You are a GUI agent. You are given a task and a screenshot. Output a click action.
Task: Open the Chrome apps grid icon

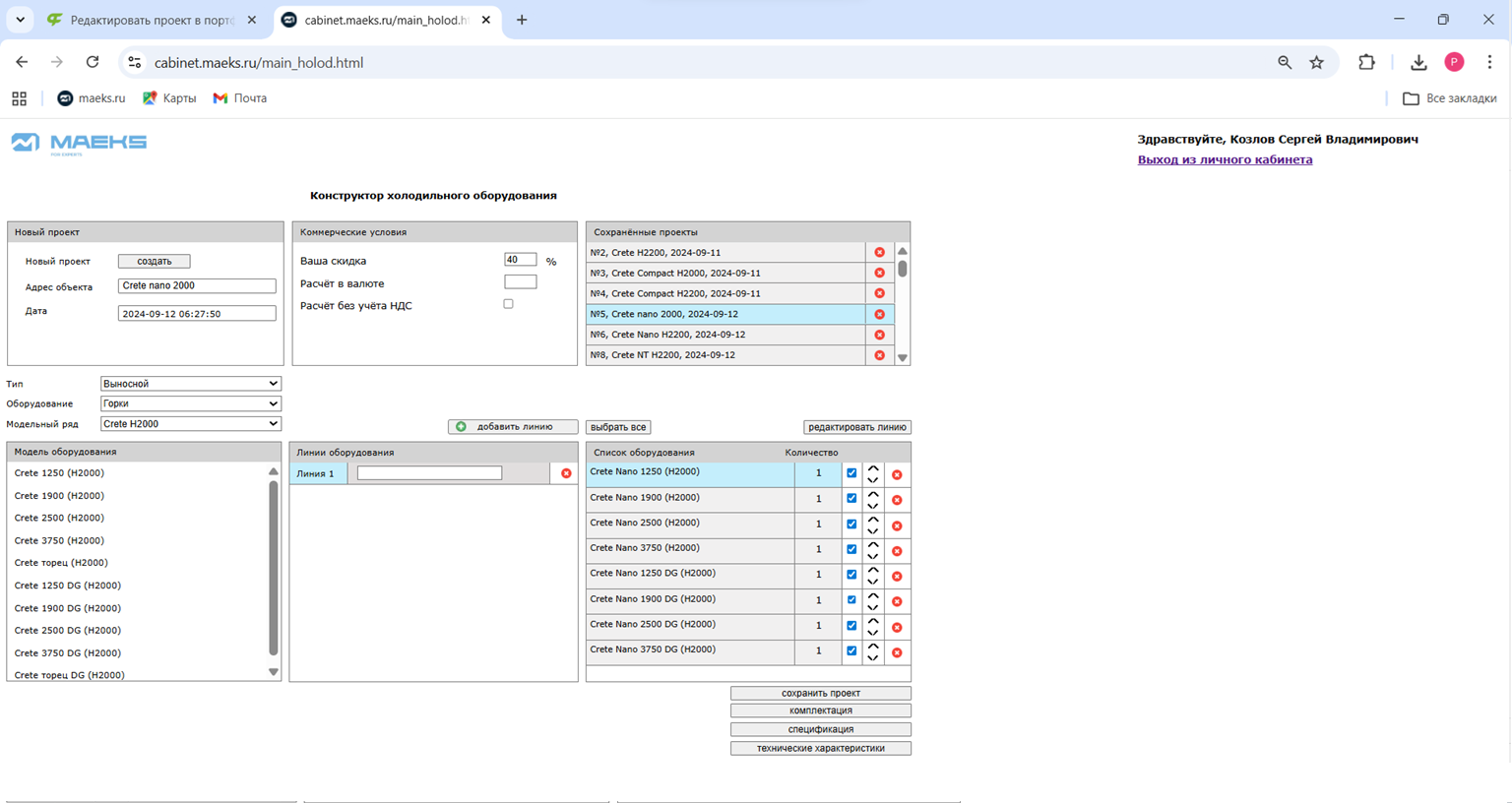tap(19, 98)
